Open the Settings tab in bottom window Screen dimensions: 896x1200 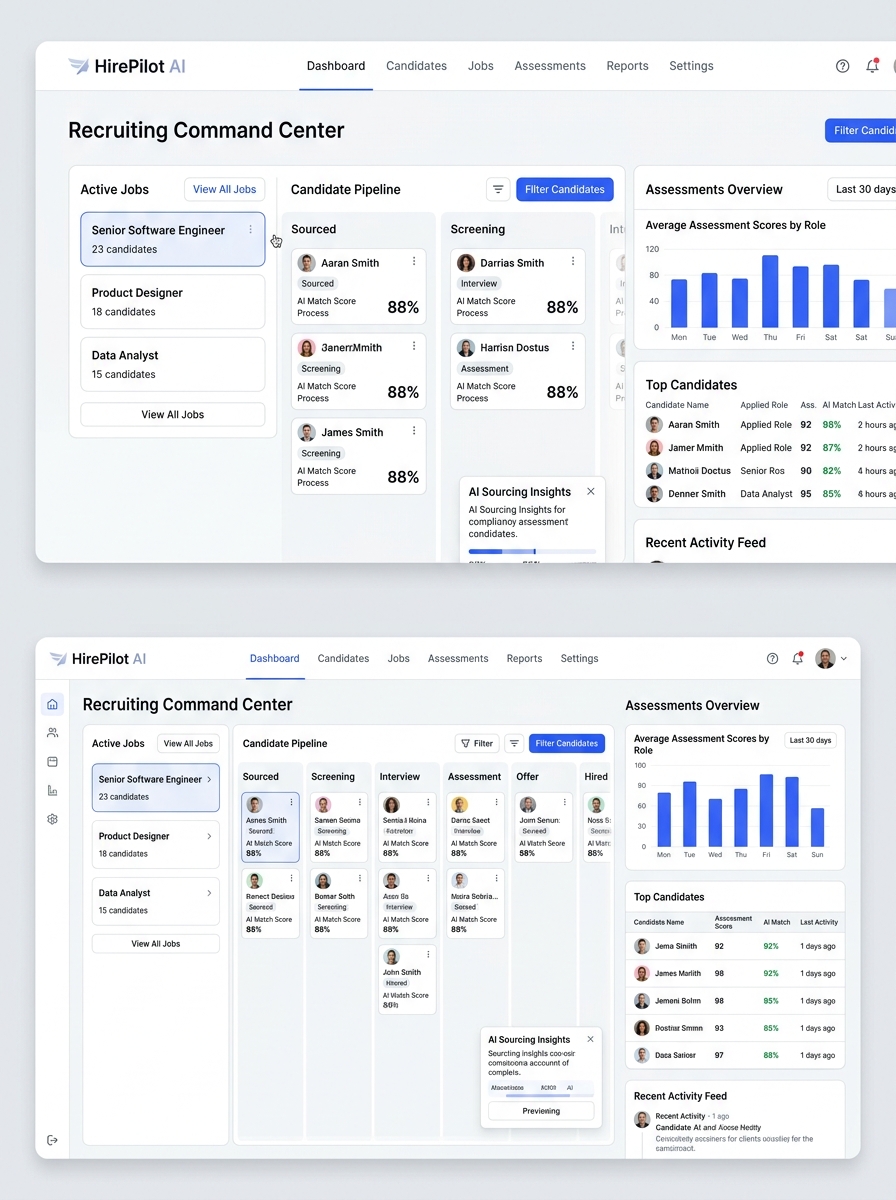coord(579,659)
